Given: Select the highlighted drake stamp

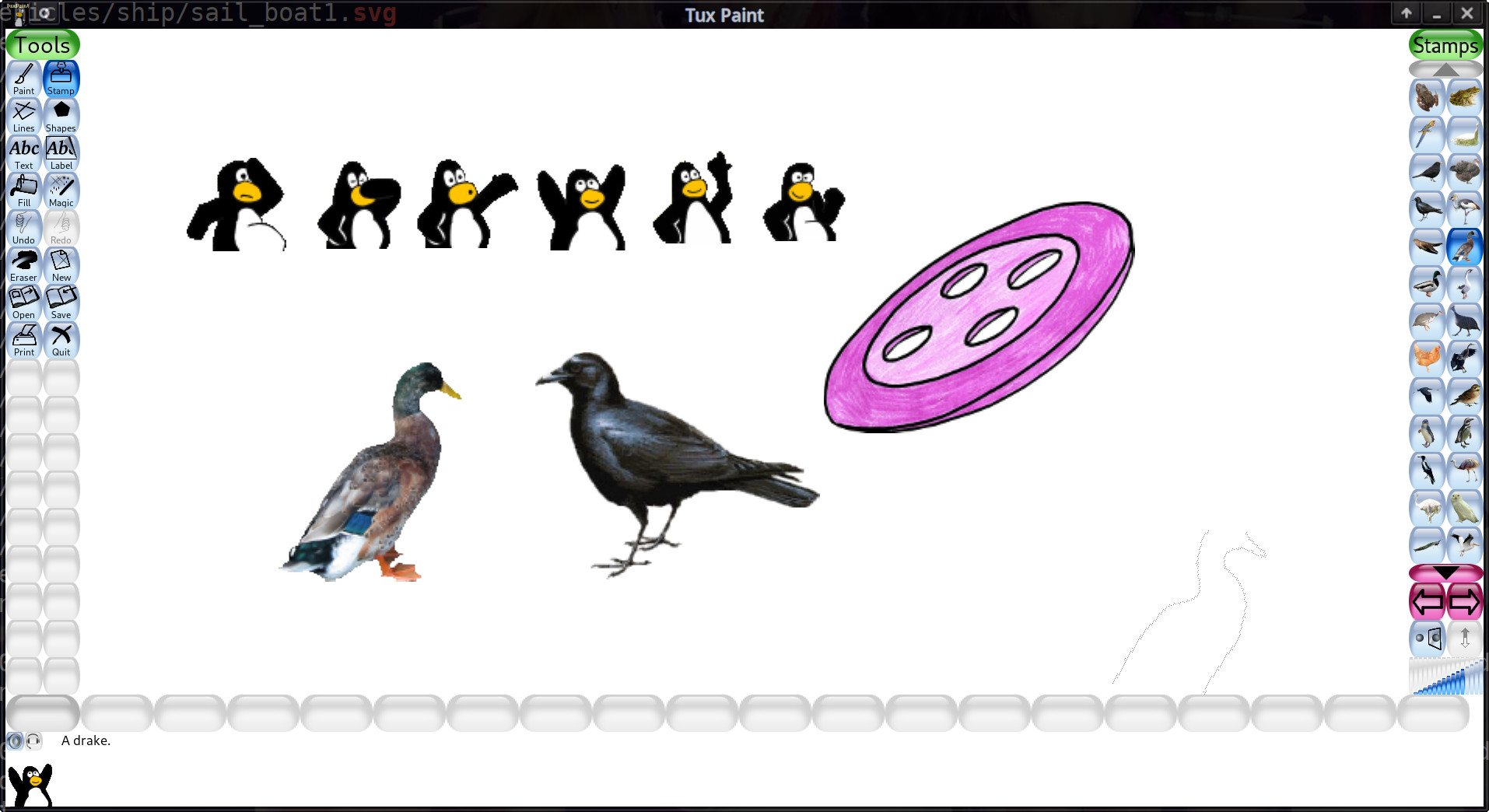Looking at the screenshot, I should (1465, 247).
